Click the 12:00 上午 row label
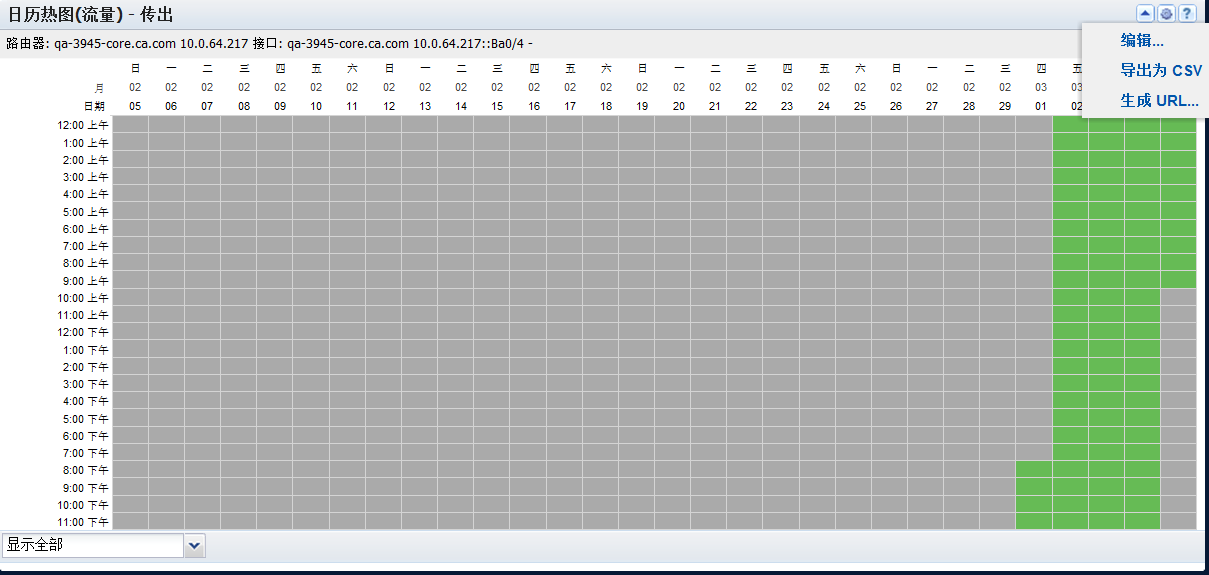This screenshot has width=1209, height=575. (x=85, y=125)
